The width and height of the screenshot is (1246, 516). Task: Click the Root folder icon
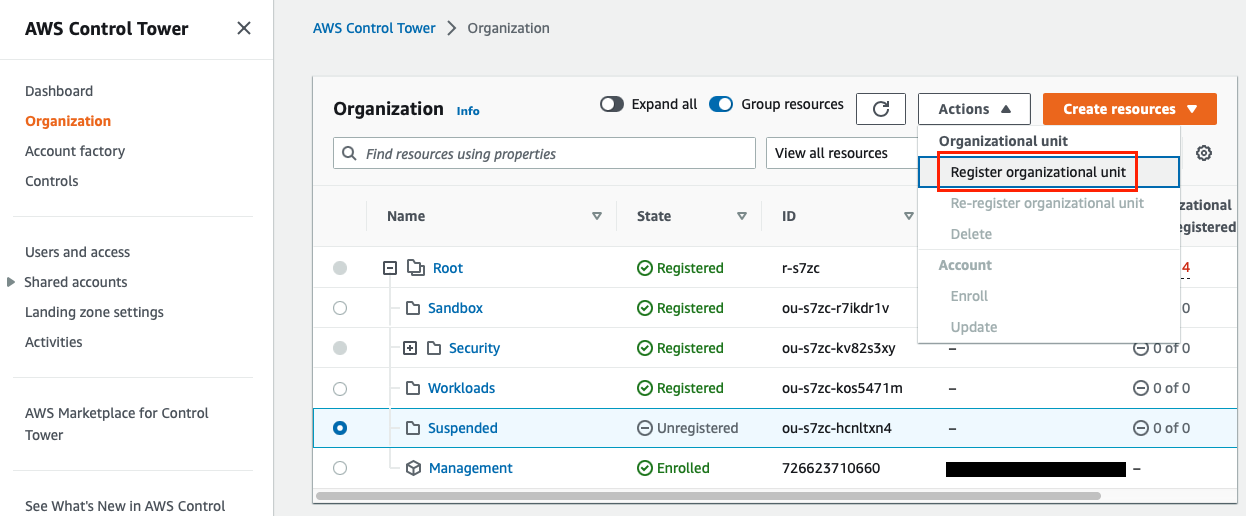[x=415, y=268]
